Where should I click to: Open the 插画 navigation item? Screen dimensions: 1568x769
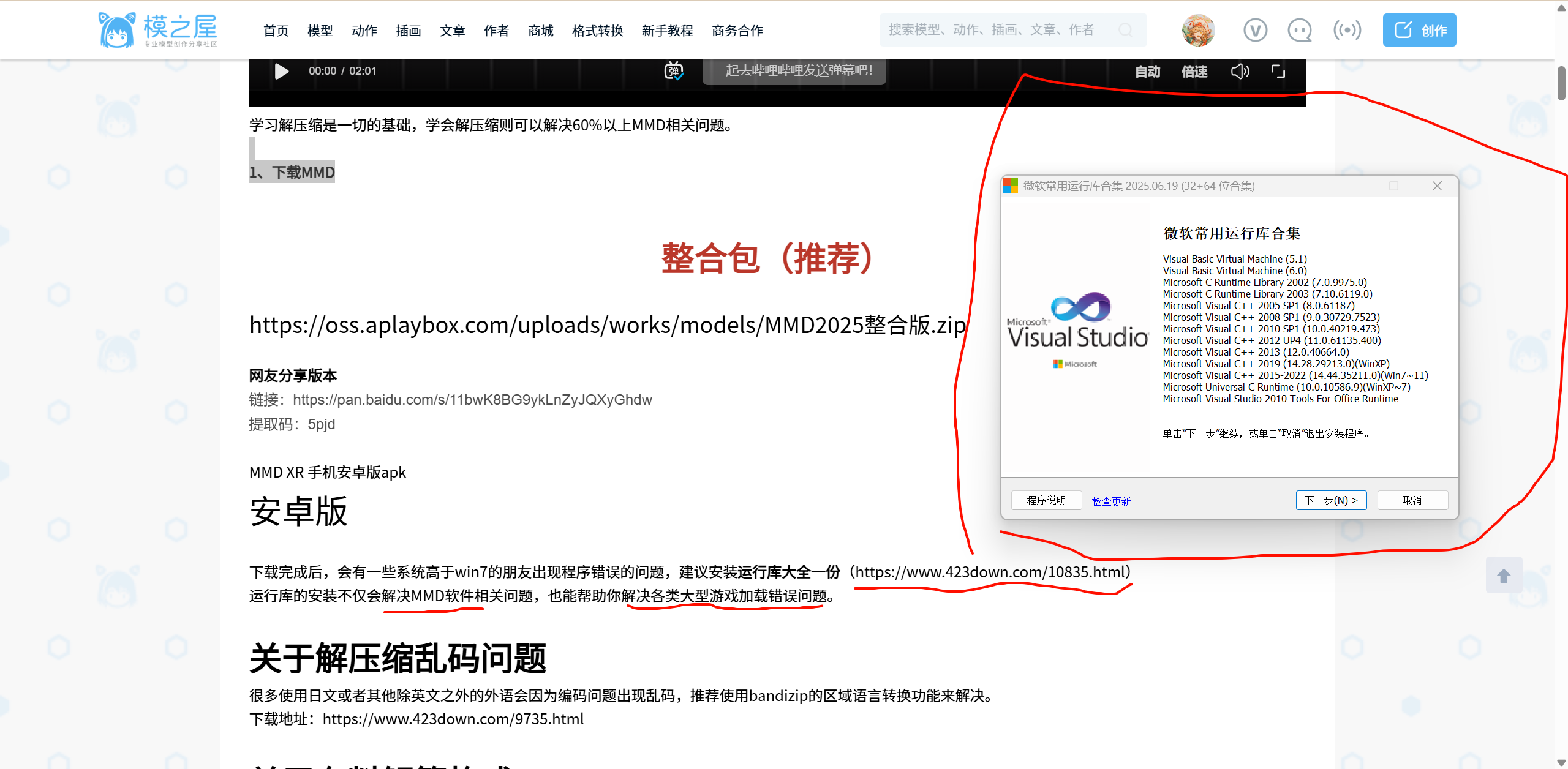click(x=408, y=31)
